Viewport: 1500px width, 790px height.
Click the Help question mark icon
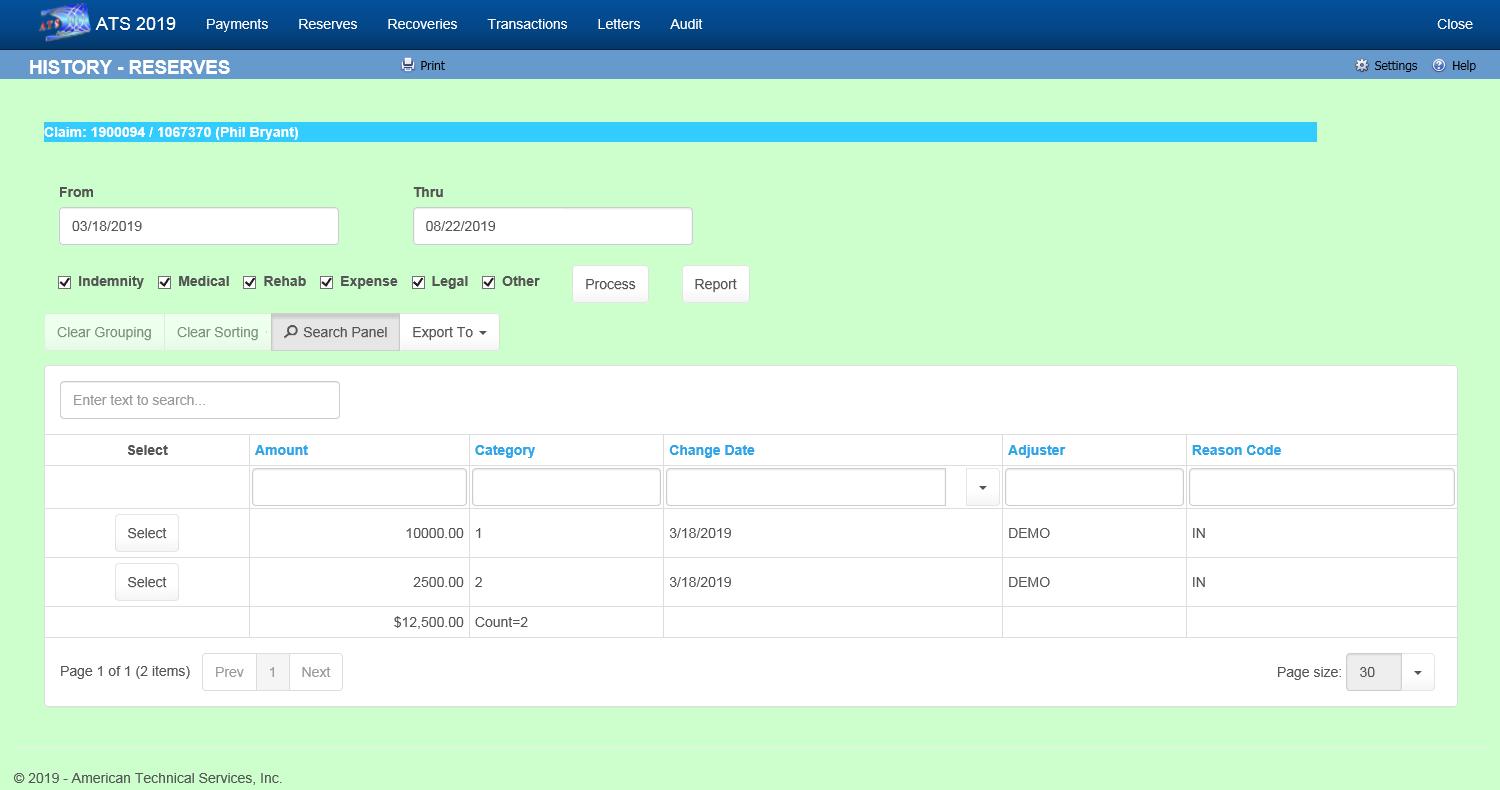[x=1439, y=65]
